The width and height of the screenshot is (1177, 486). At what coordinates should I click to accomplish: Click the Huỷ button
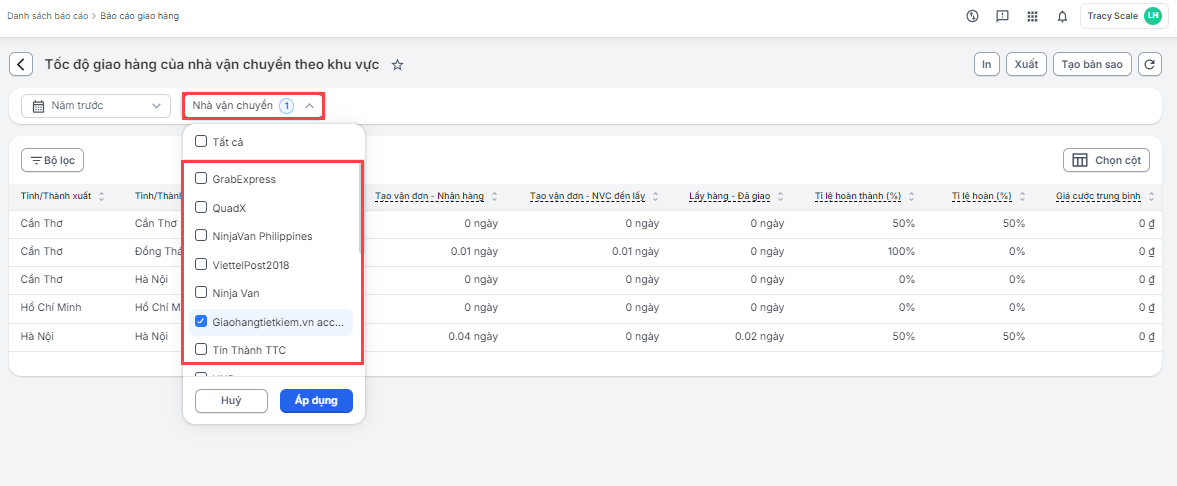tap(231, 401)
